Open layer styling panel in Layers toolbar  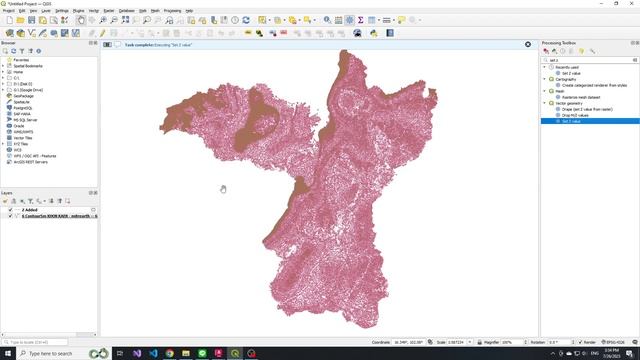tap(5, 201)
